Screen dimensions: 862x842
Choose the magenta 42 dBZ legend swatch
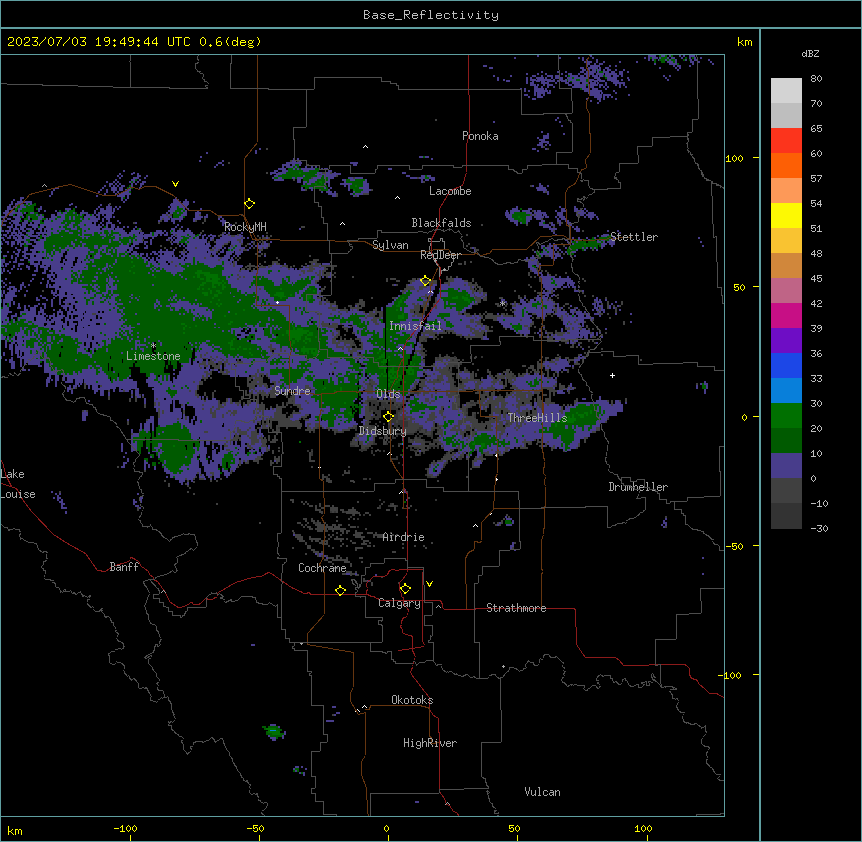786,315
